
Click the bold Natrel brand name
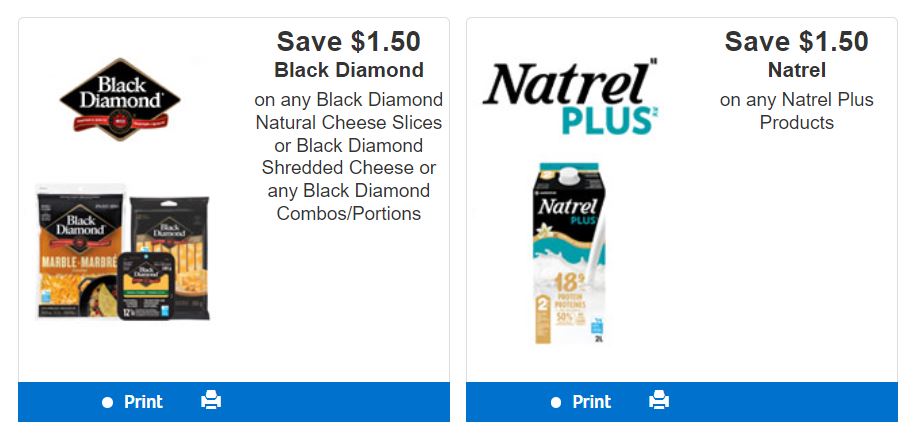pos(797,70)
